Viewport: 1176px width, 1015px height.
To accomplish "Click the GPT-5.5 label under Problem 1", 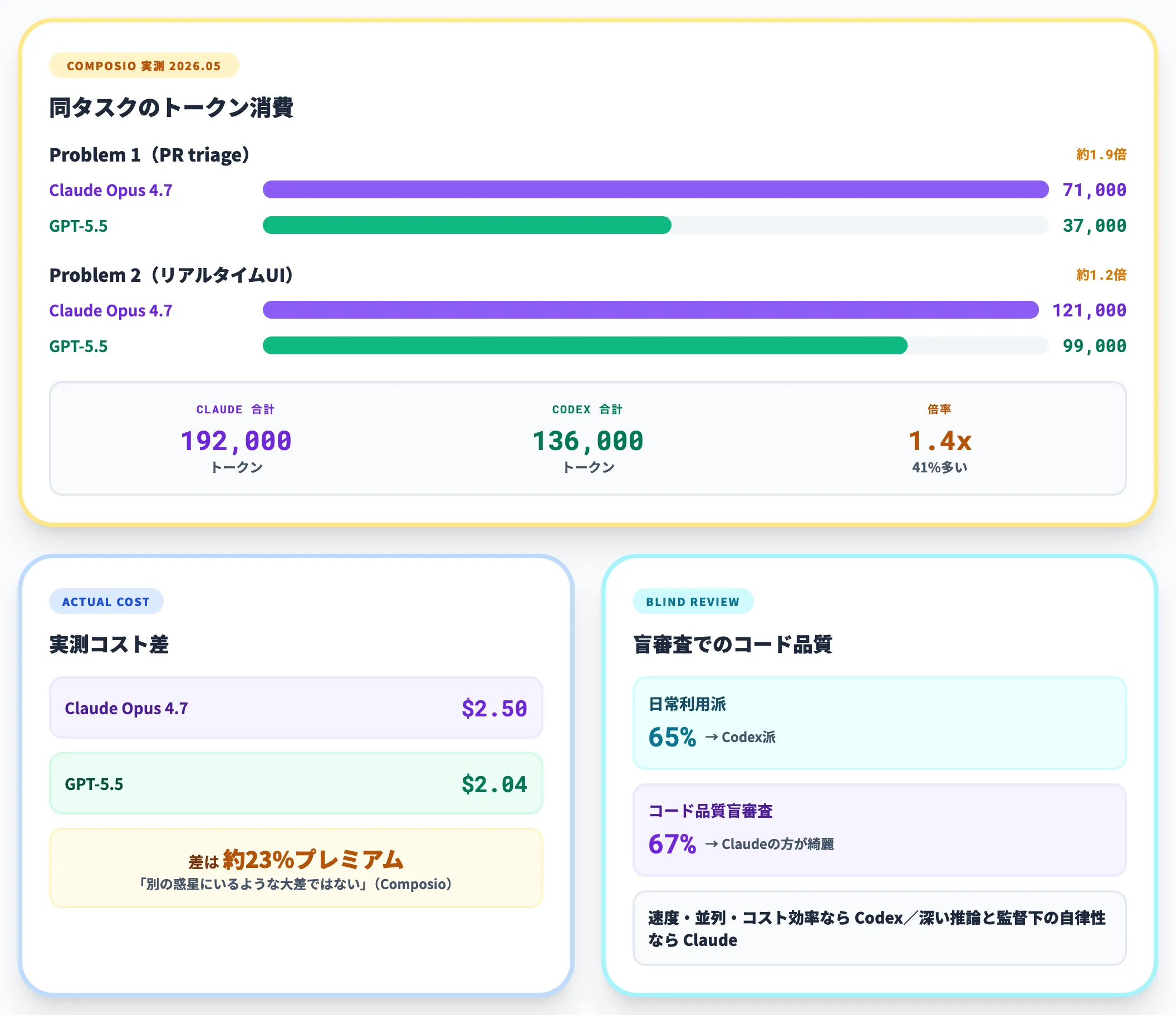I will tap(79, 226).
